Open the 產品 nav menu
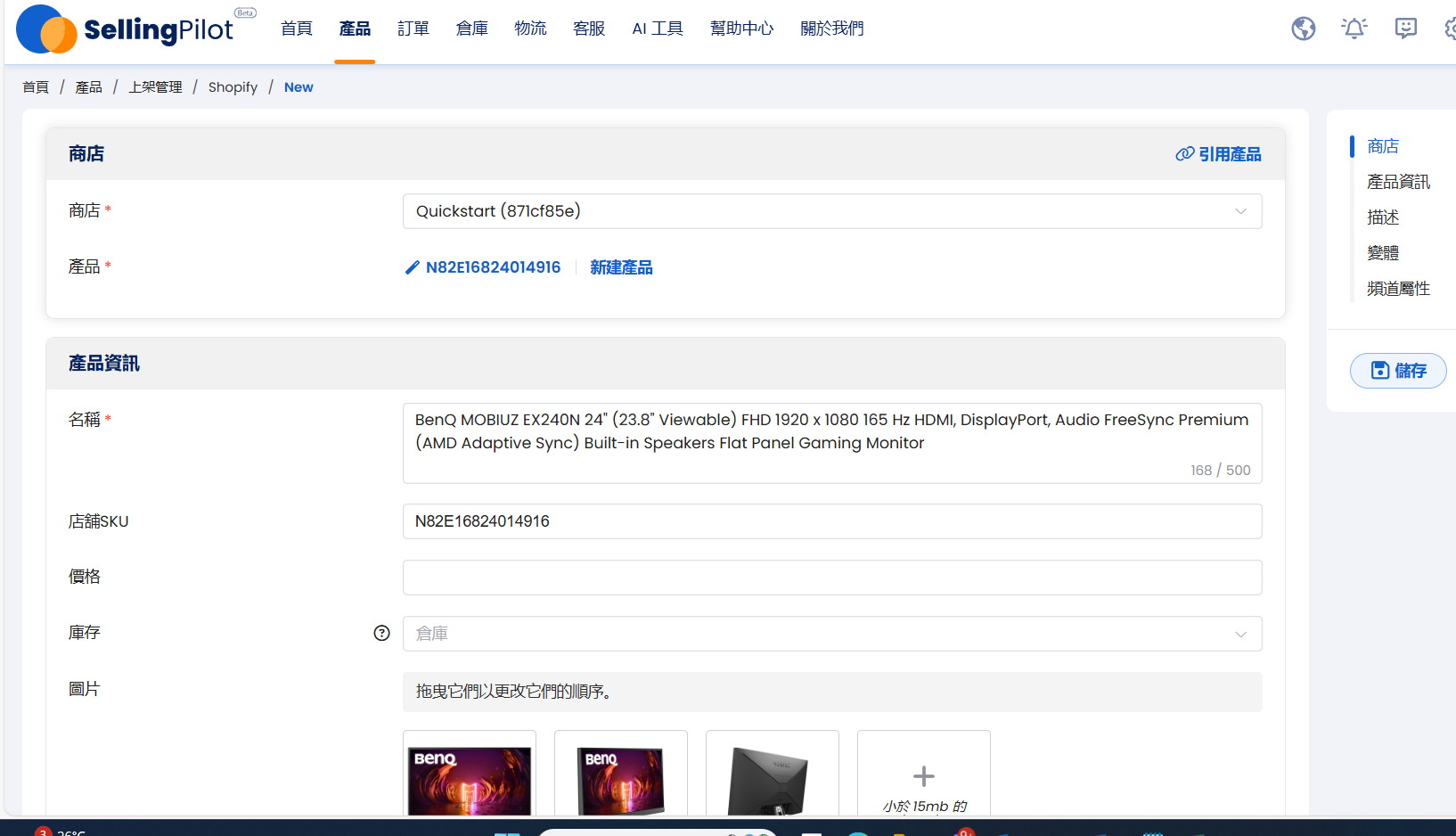The width and height of the screenshot is (1456, 836). (355, 29)
